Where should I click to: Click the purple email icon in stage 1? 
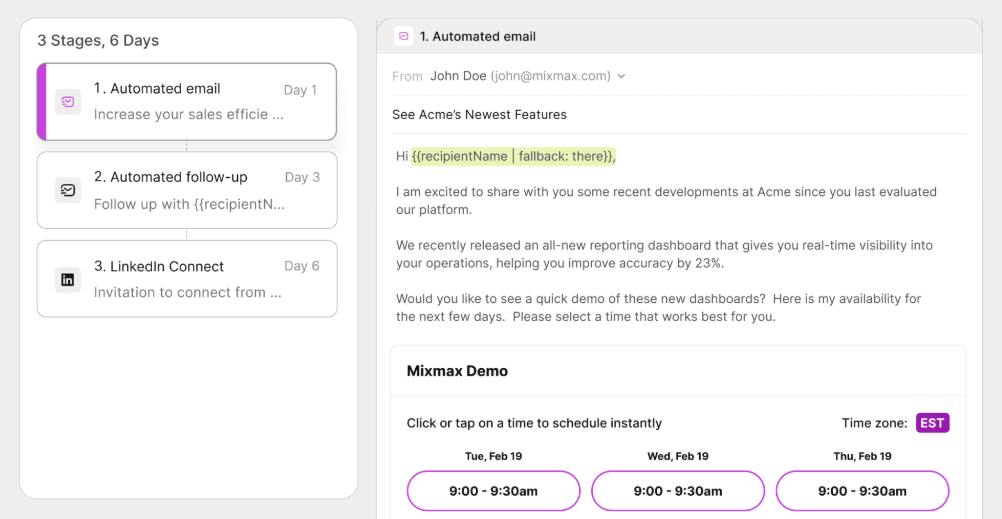68,102
